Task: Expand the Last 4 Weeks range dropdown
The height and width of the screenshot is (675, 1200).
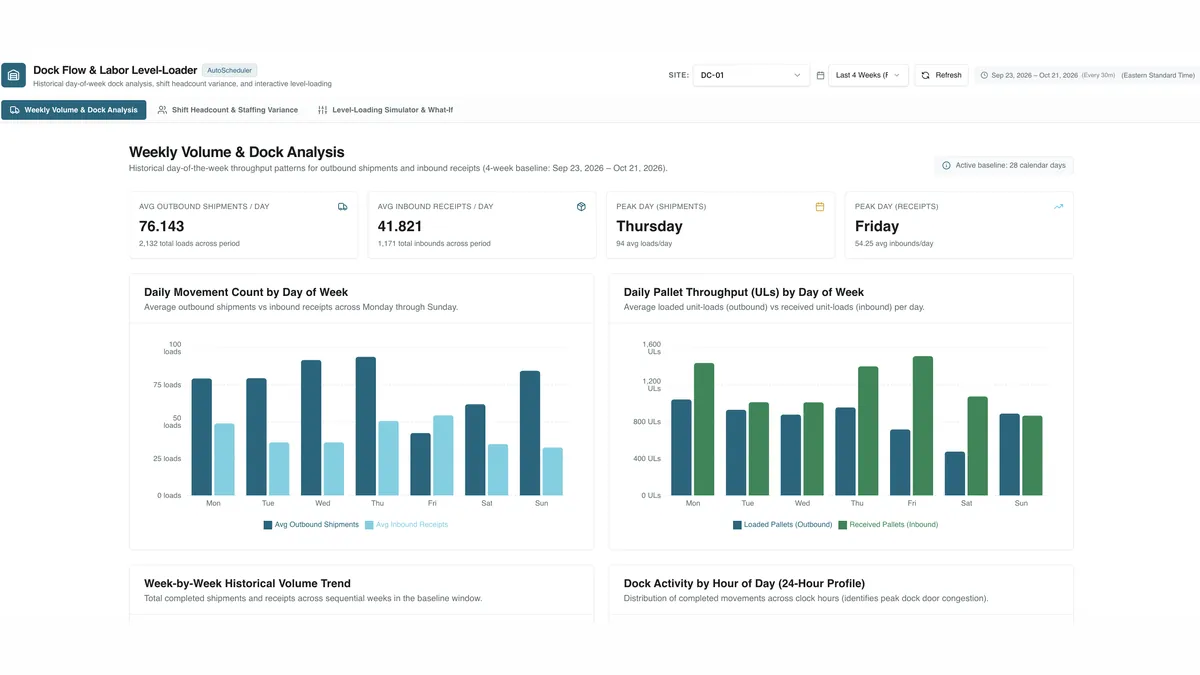Action: click(x=868, y=75)
